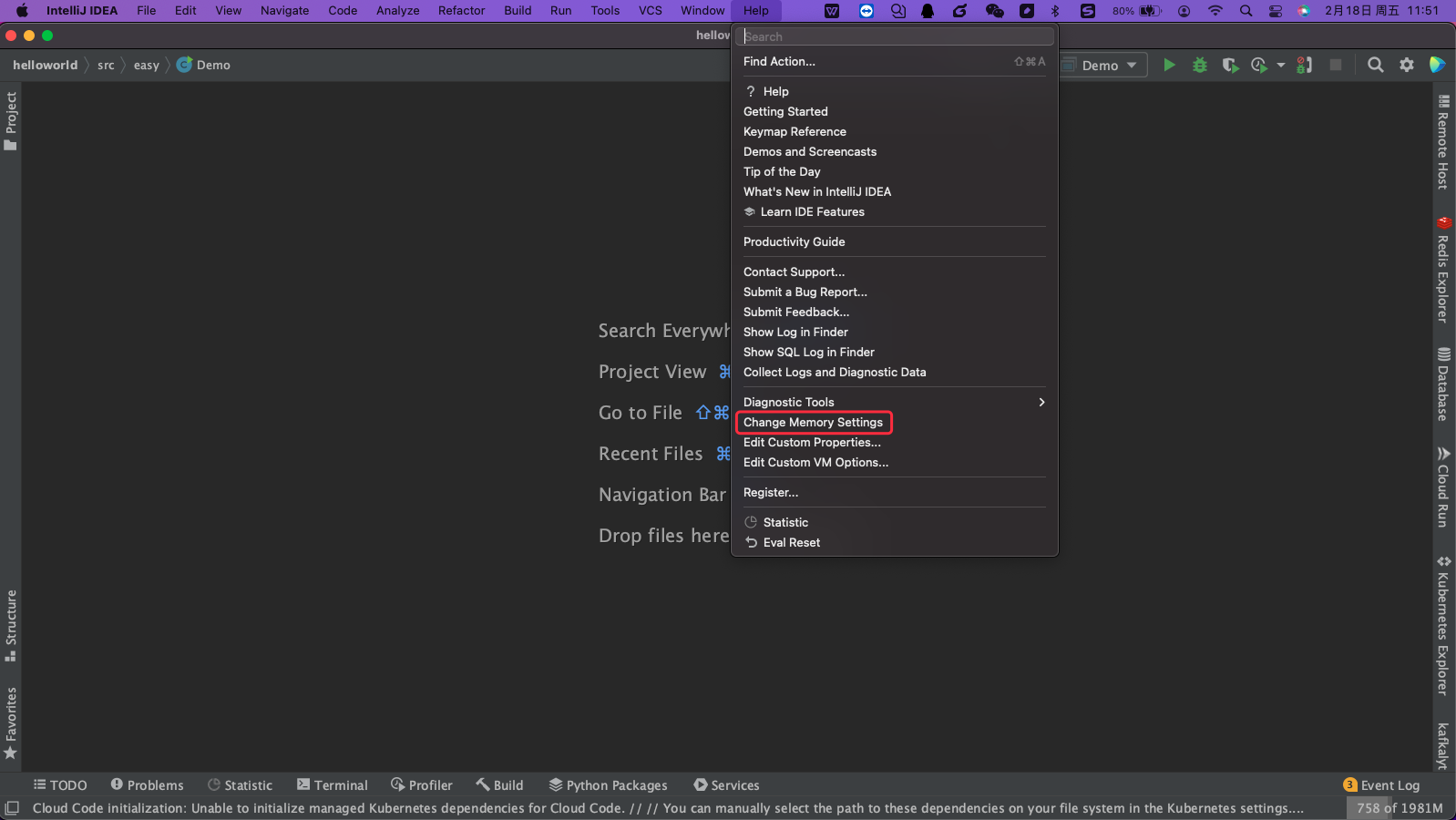
Task: Open the Database tool window
Action: [1444, 384]
